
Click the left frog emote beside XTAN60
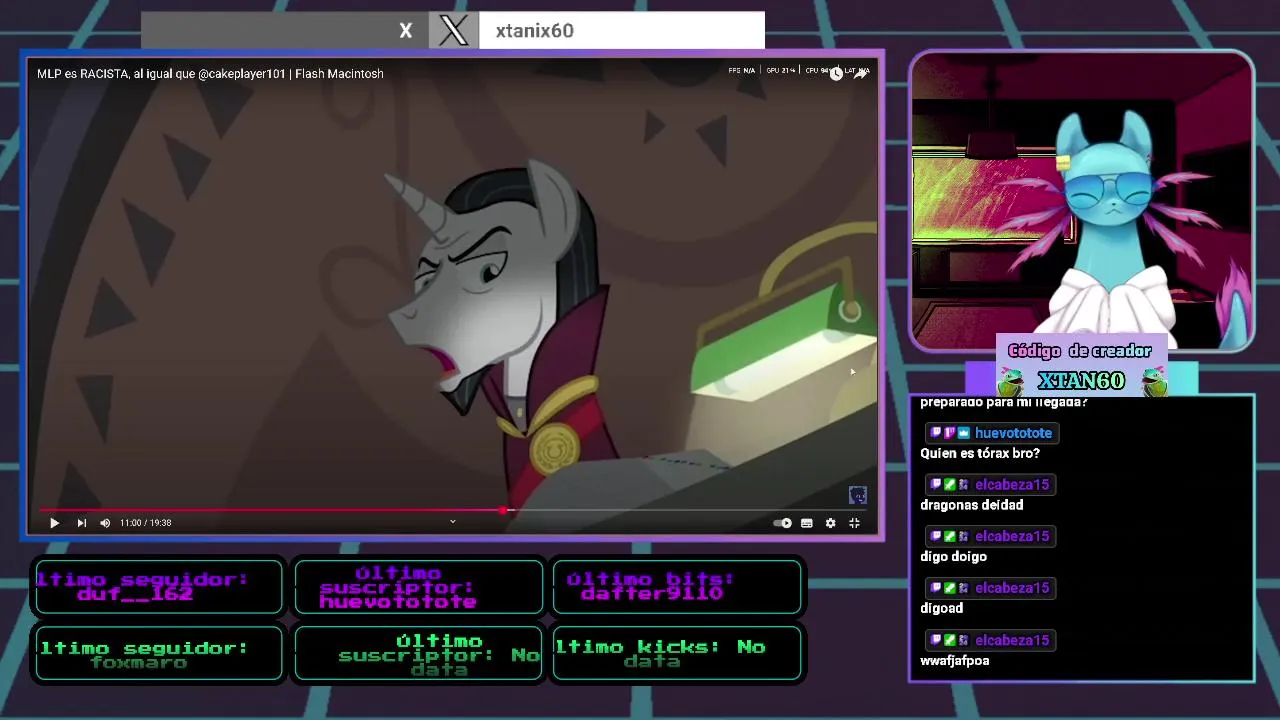coord(1012,382)
